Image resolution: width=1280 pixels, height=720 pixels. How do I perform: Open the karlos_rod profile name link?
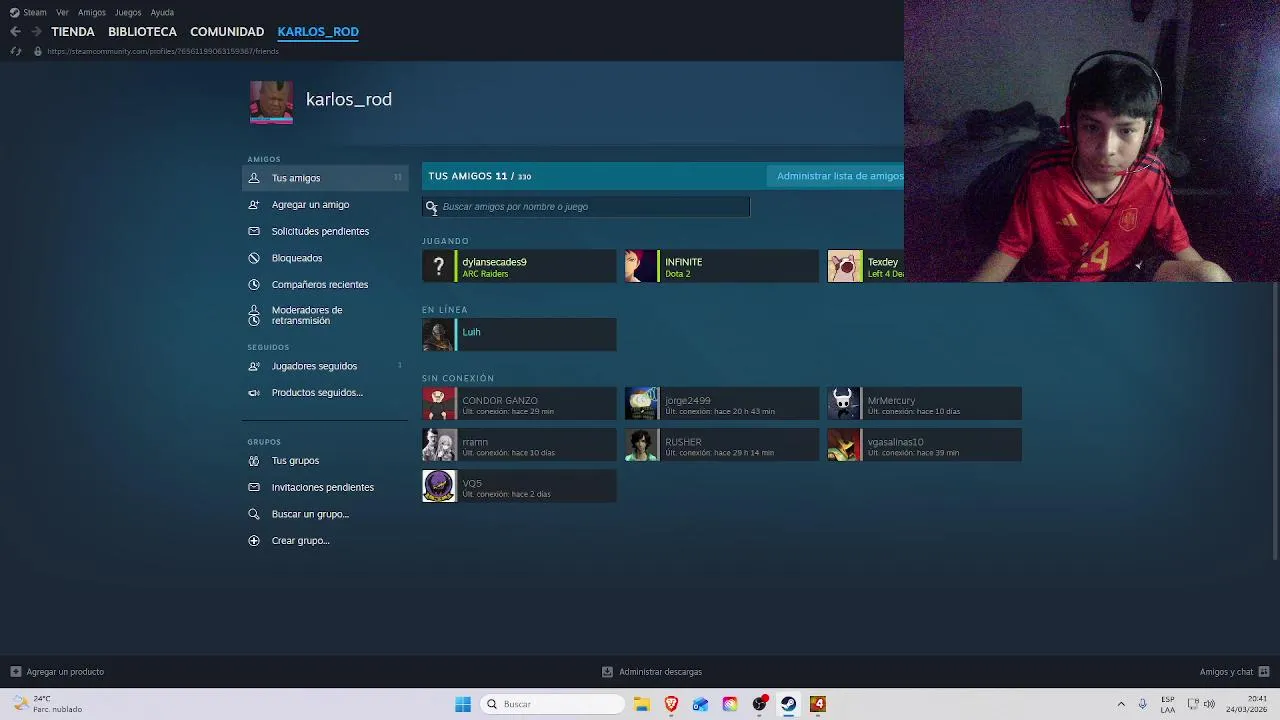pos(349,99)
